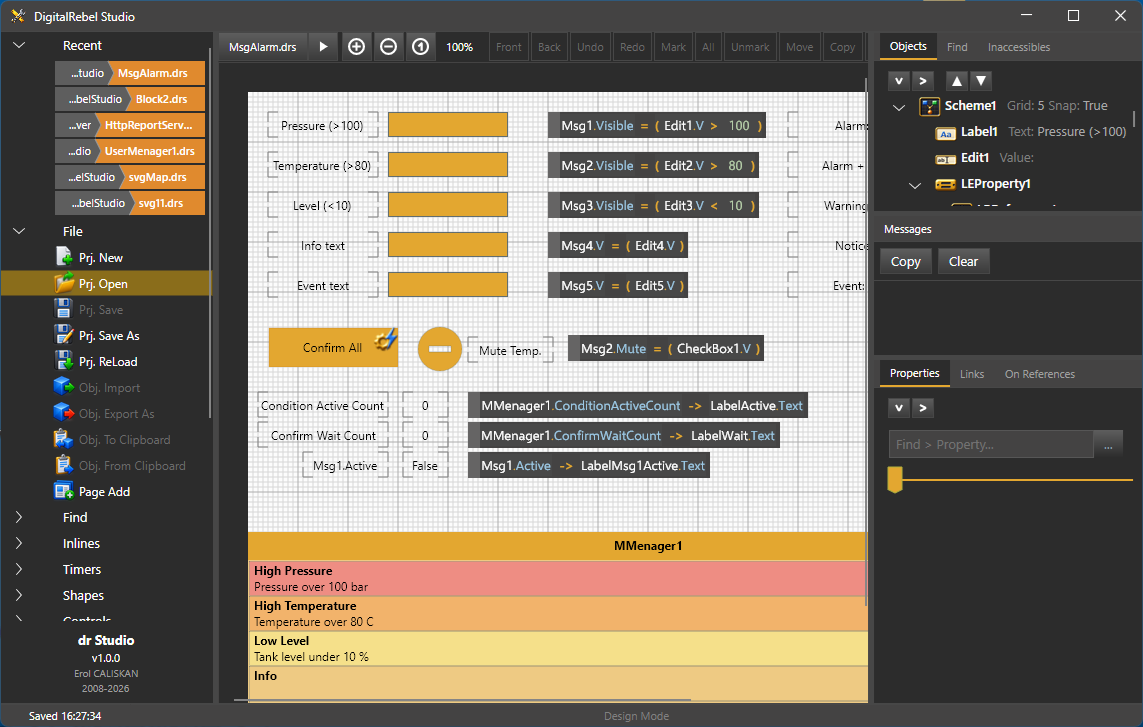This screenshot has width=1143, height=727.
Task: Click the Prj. Save As floppy icon
Action: pos(64,335)
